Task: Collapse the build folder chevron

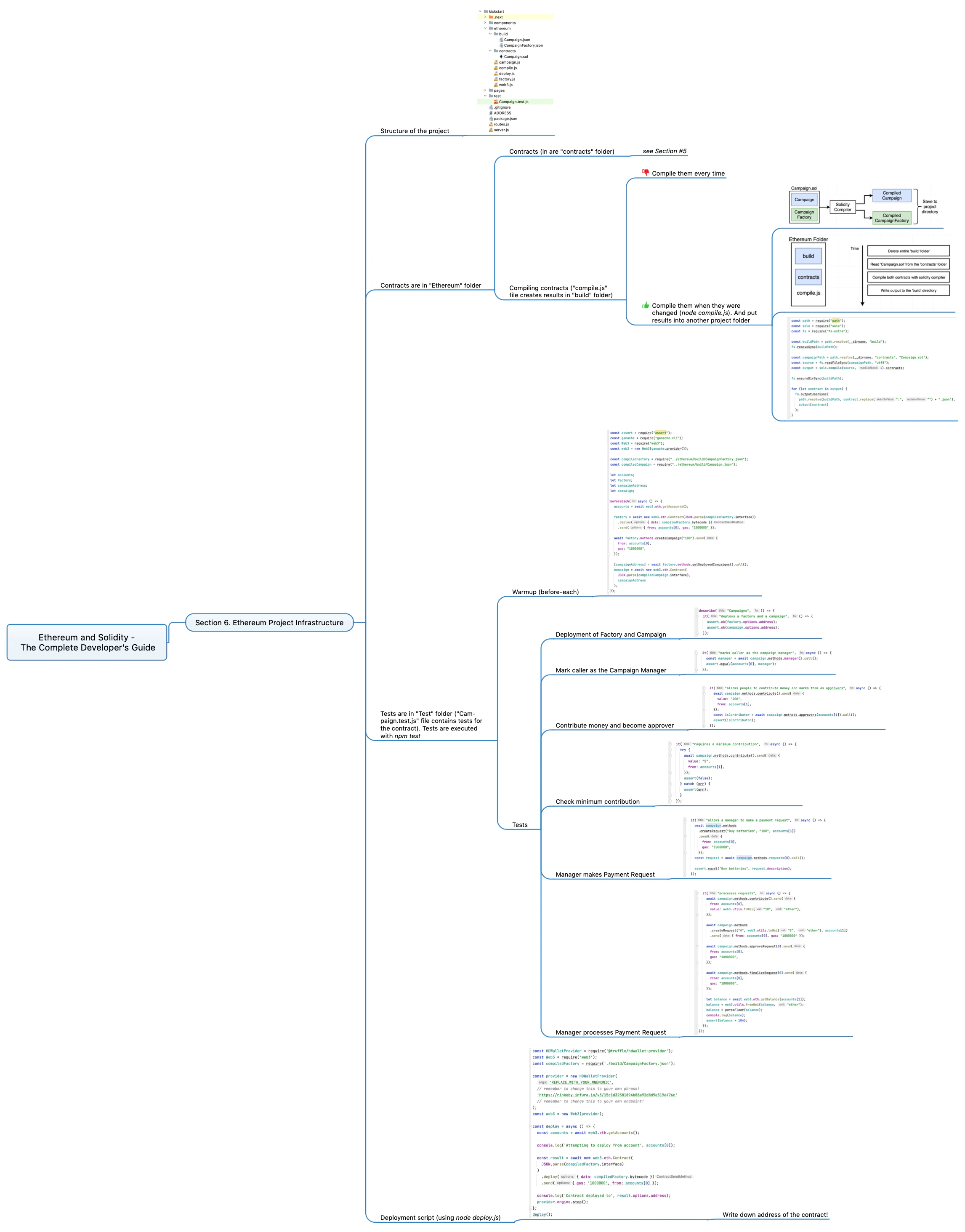Action: click(490, 34)
